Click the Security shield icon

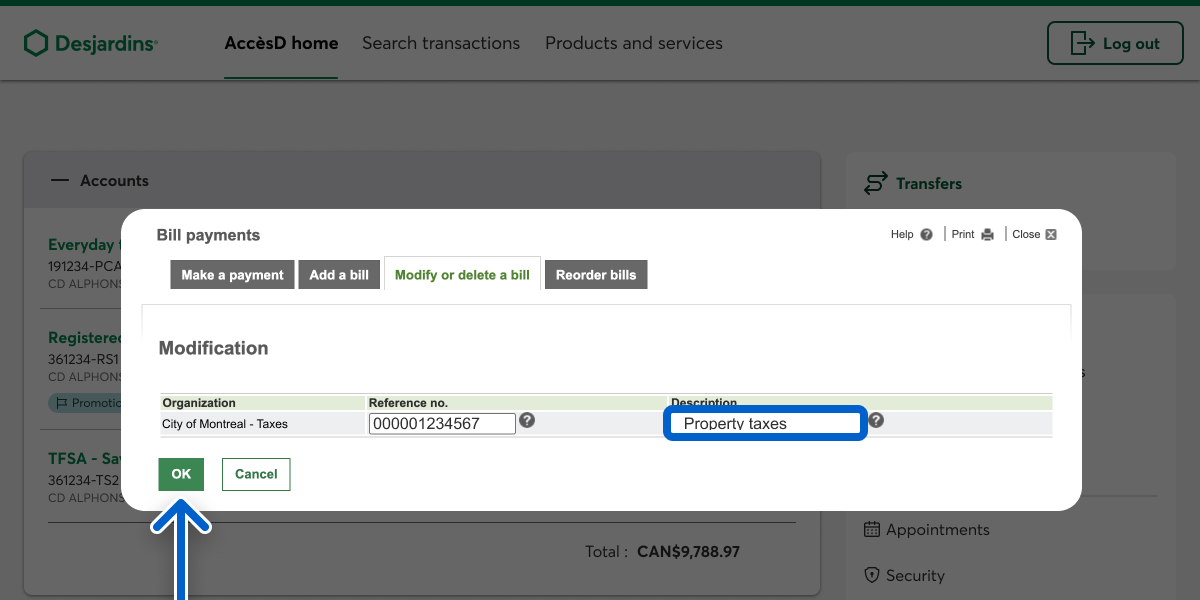click(x=872, y=575)
